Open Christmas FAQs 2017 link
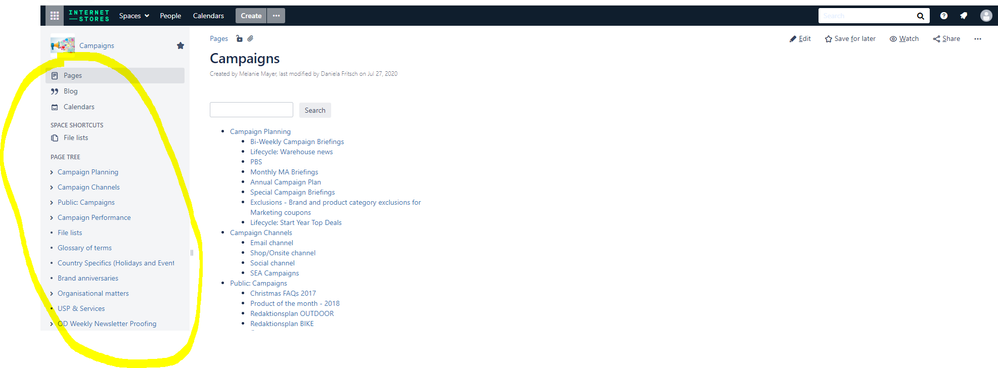Image resolution: width=998 pixels, height=368 pixels. pos(283,294)
